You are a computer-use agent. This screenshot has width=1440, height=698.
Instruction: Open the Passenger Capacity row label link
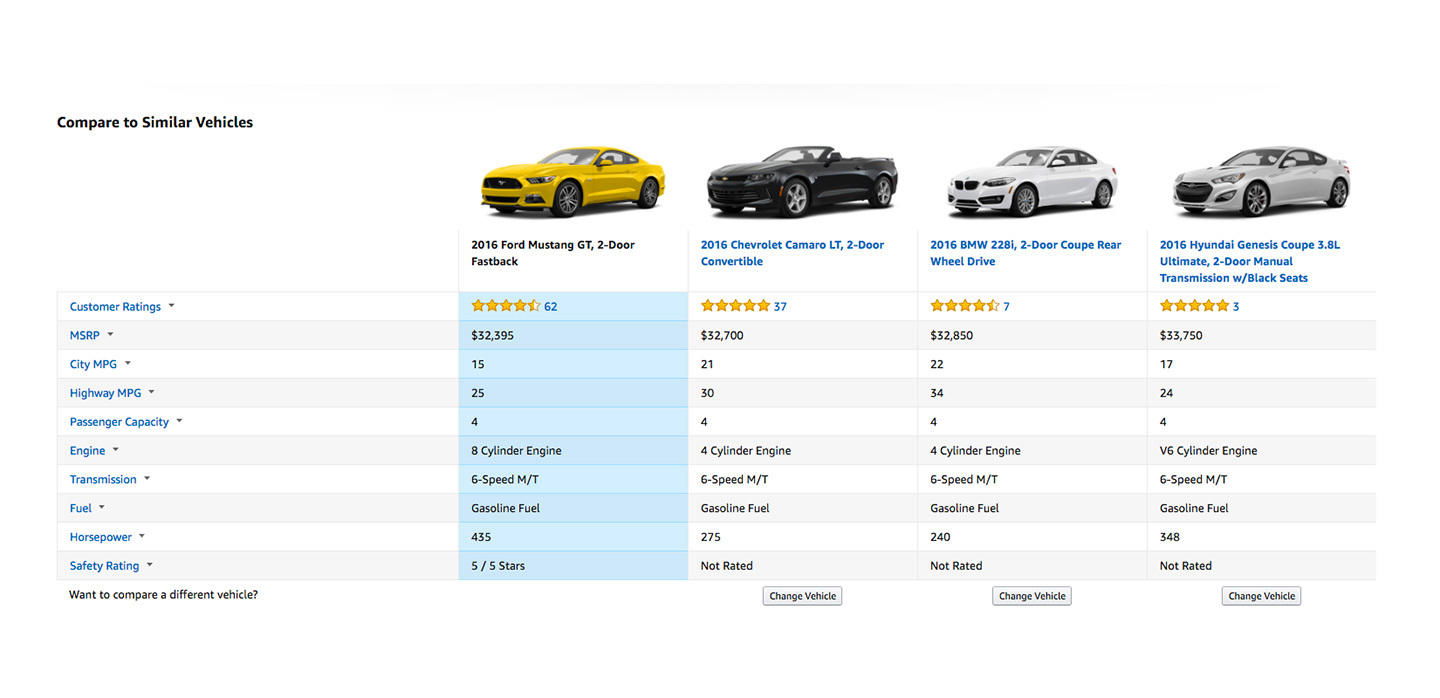coord(119,422)
